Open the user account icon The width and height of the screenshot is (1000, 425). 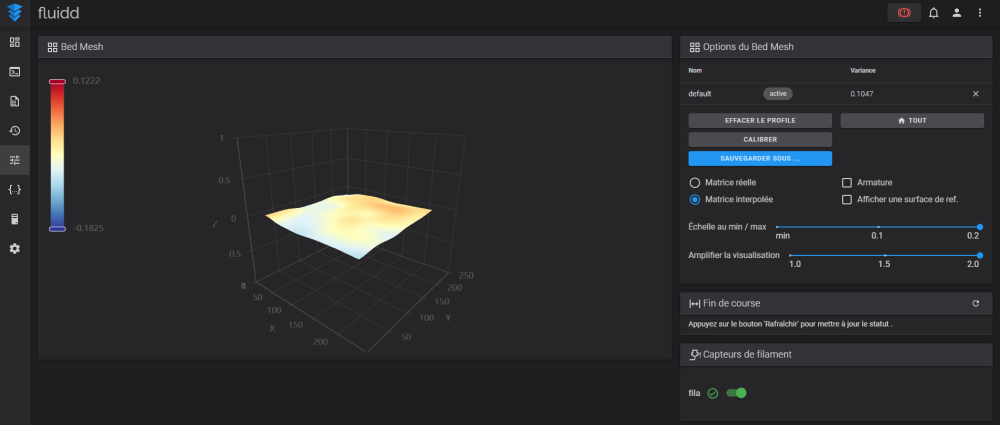[x=957, y=13]
